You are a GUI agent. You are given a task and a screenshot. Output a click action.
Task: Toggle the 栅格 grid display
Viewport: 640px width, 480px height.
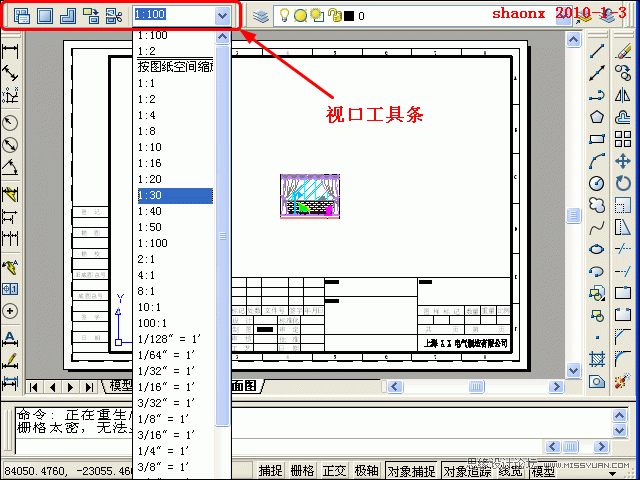[302, 471]
